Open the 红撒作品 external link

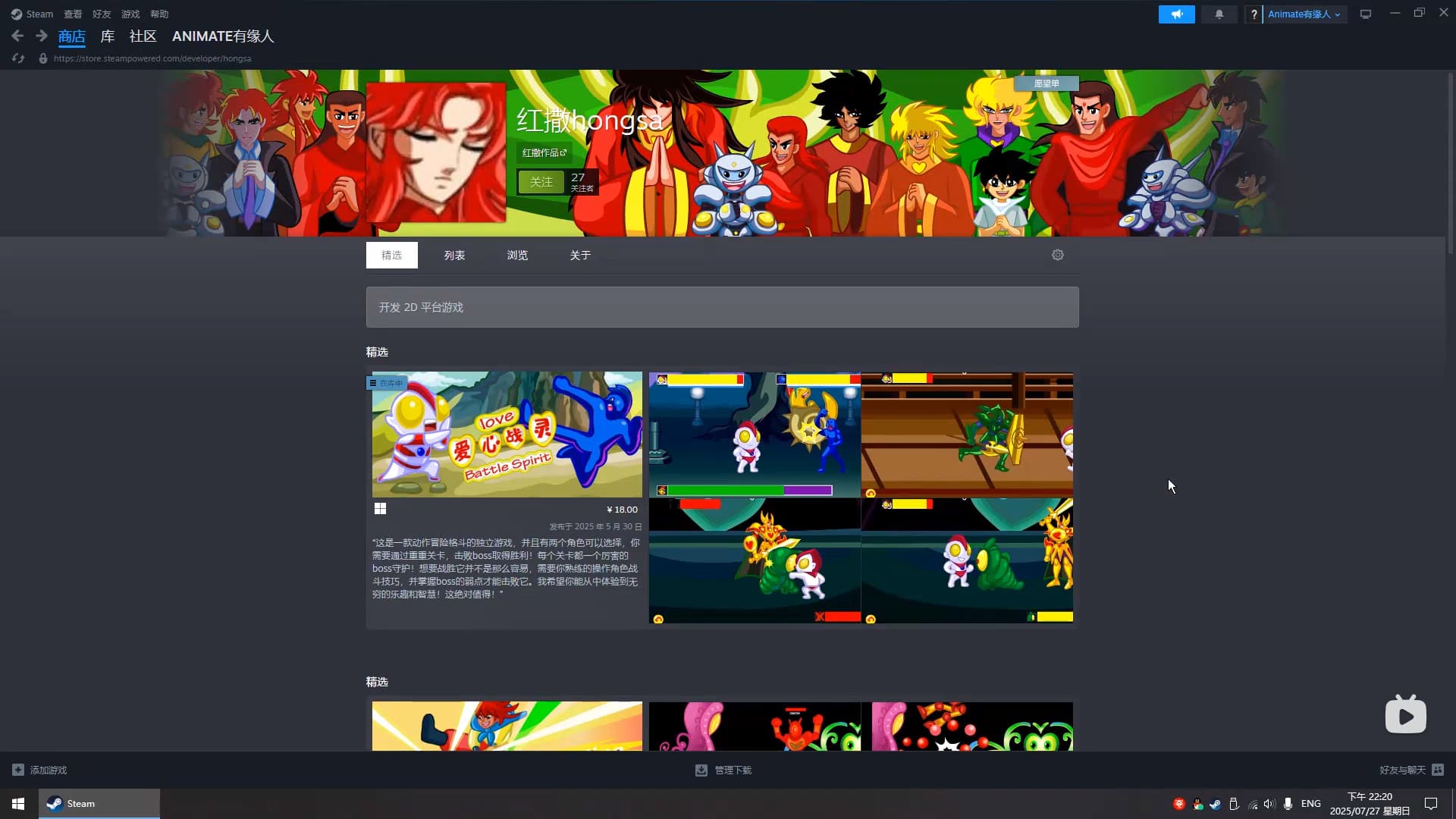pyautogui.click(x=544, y=152)
